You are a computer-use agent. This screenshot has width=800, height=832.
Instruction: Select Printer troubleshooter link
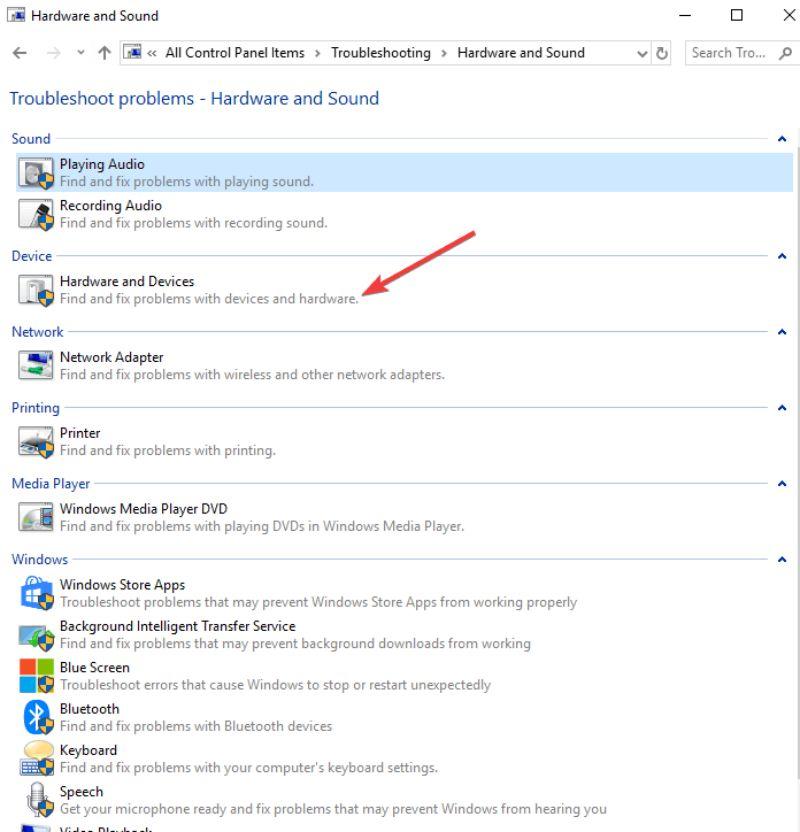click(80, 433)
